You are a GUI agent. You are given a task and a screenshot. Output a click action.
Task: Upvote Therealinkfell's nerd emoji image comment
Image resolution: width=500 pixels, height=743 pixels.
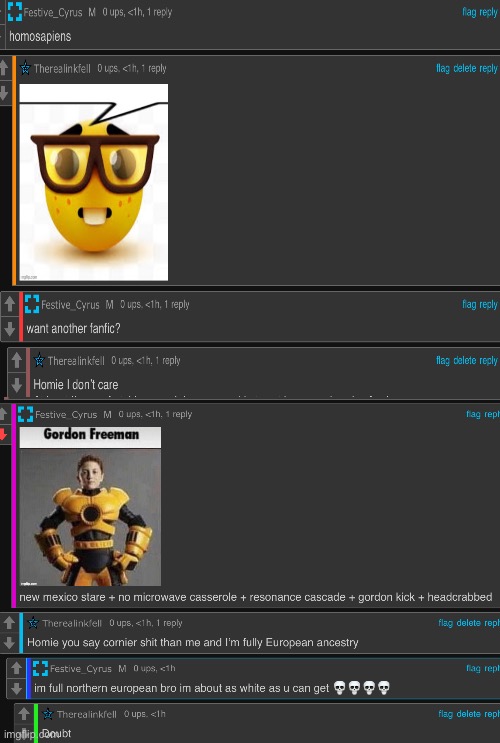click(3, 68)
